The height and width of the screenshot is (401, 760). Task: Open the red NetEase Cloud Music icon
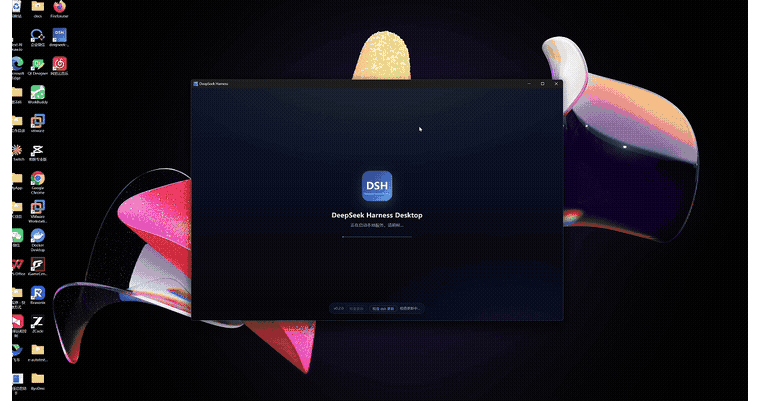(59, 66)
